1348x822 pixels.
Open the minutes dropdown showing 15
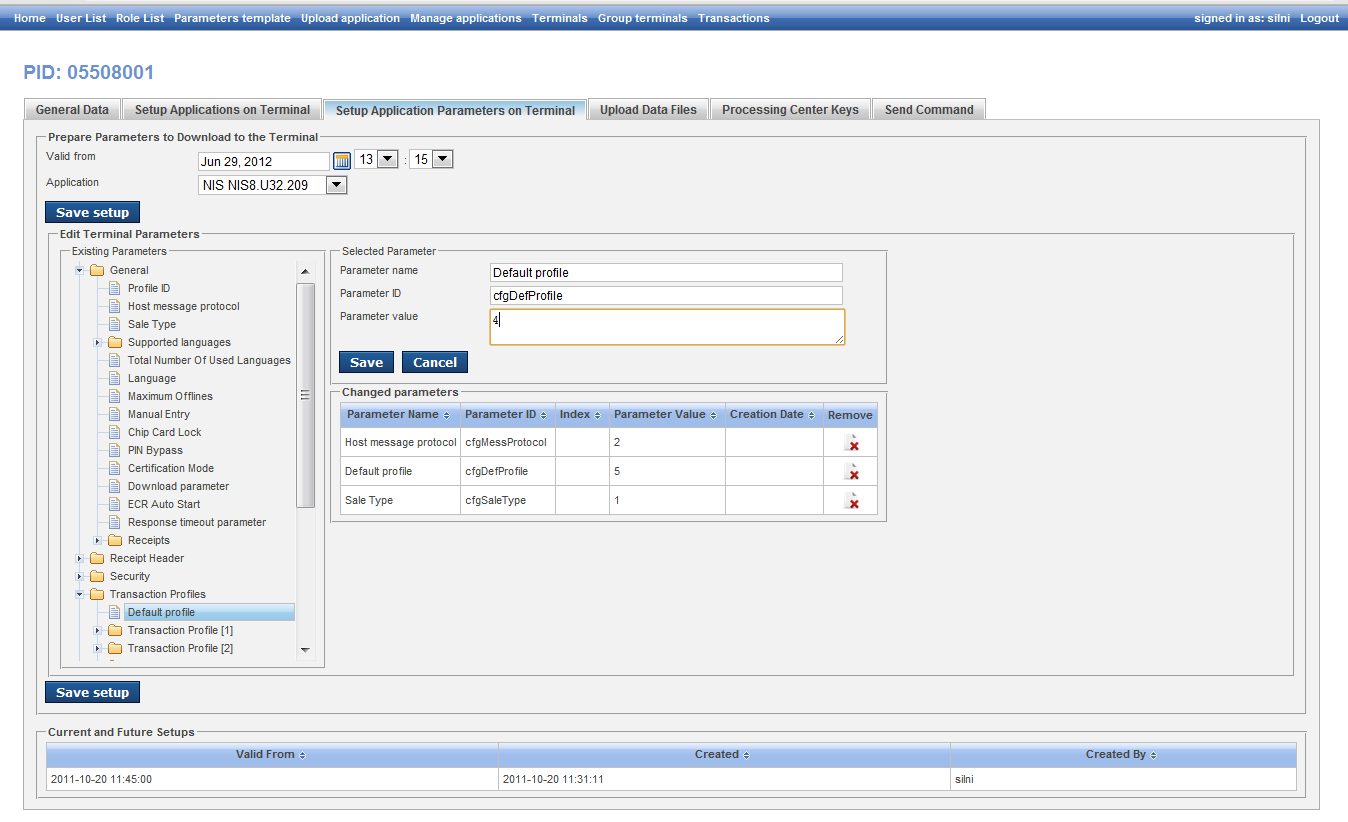[x=443, y=160]
